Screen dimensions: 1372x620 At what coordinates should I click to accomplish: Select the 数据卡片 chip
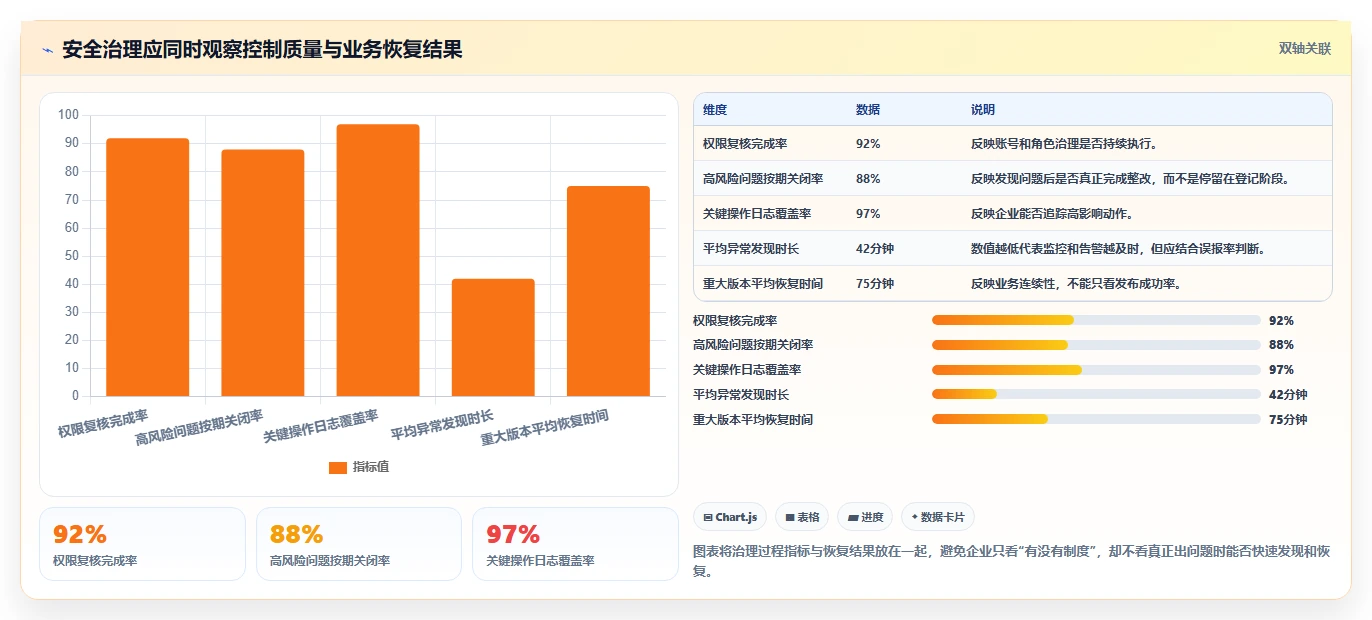938,517
